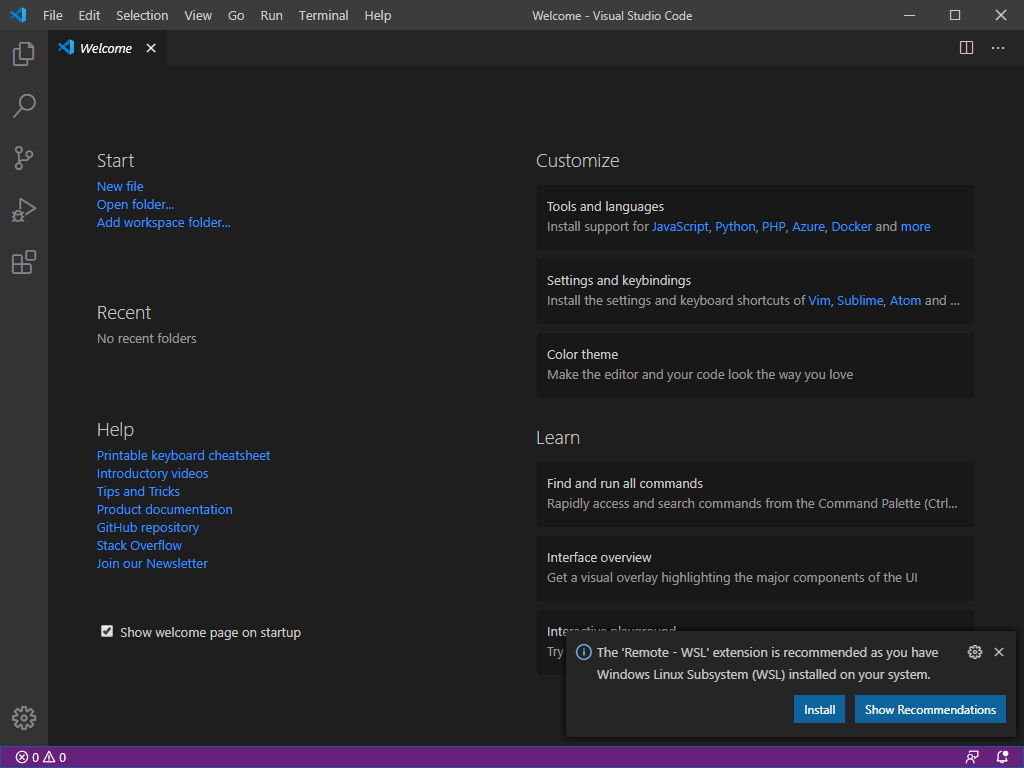Image resolution: width=1024 pixels, height=768 pixels.
Task: Uncheck Show welcome page on startup
Action: tap(107, 630)
